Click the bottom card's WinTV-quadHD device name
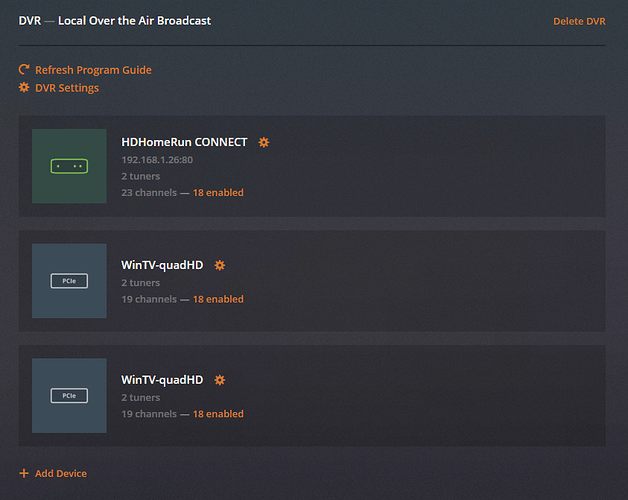This screenshot has height=500, width=628. pos(162,380)
